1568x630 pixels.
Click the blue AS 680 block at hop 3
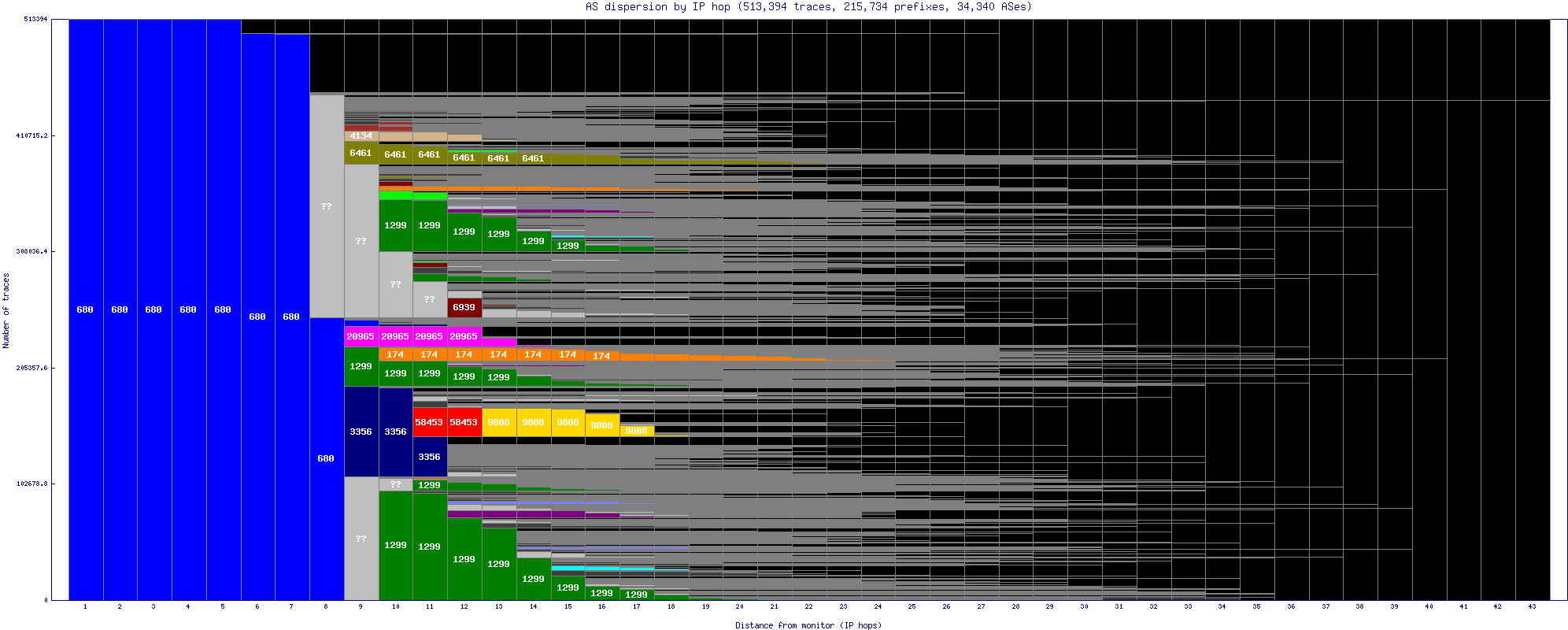tap(154, 309)
